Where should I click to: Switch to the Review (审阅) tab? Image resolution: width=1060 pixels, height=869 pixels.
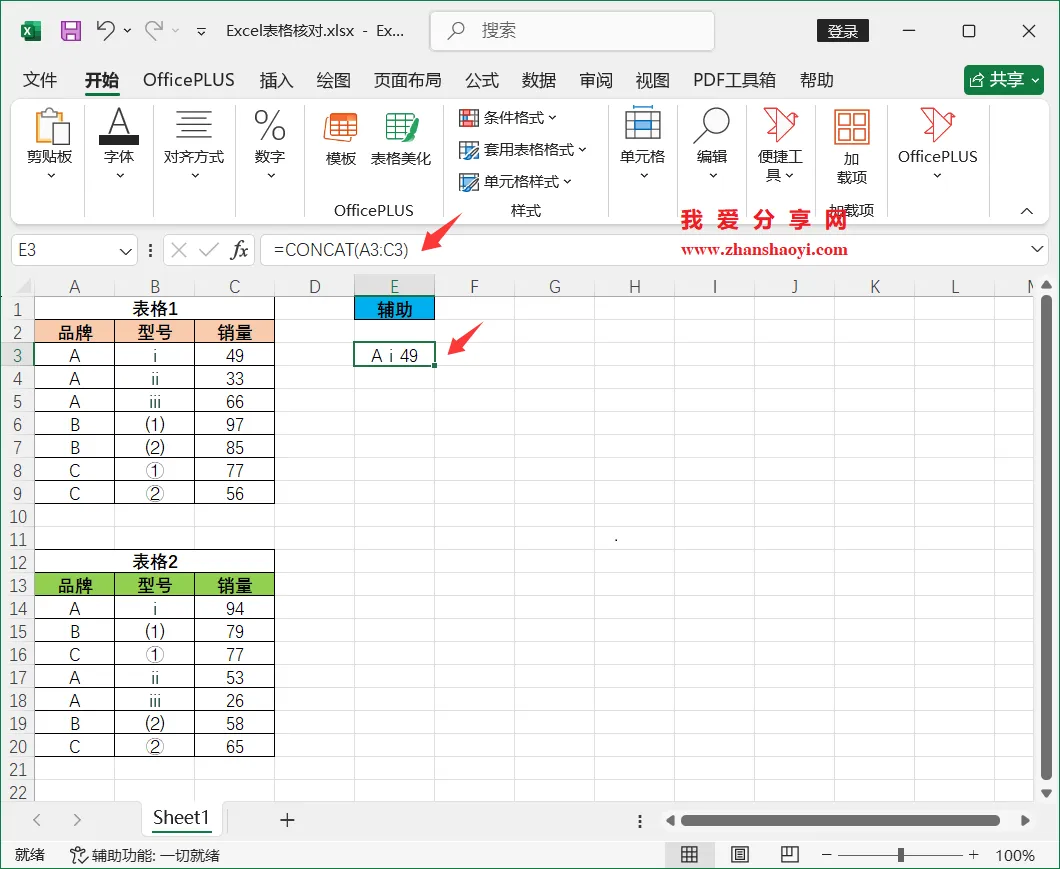(x=596, y=80)
